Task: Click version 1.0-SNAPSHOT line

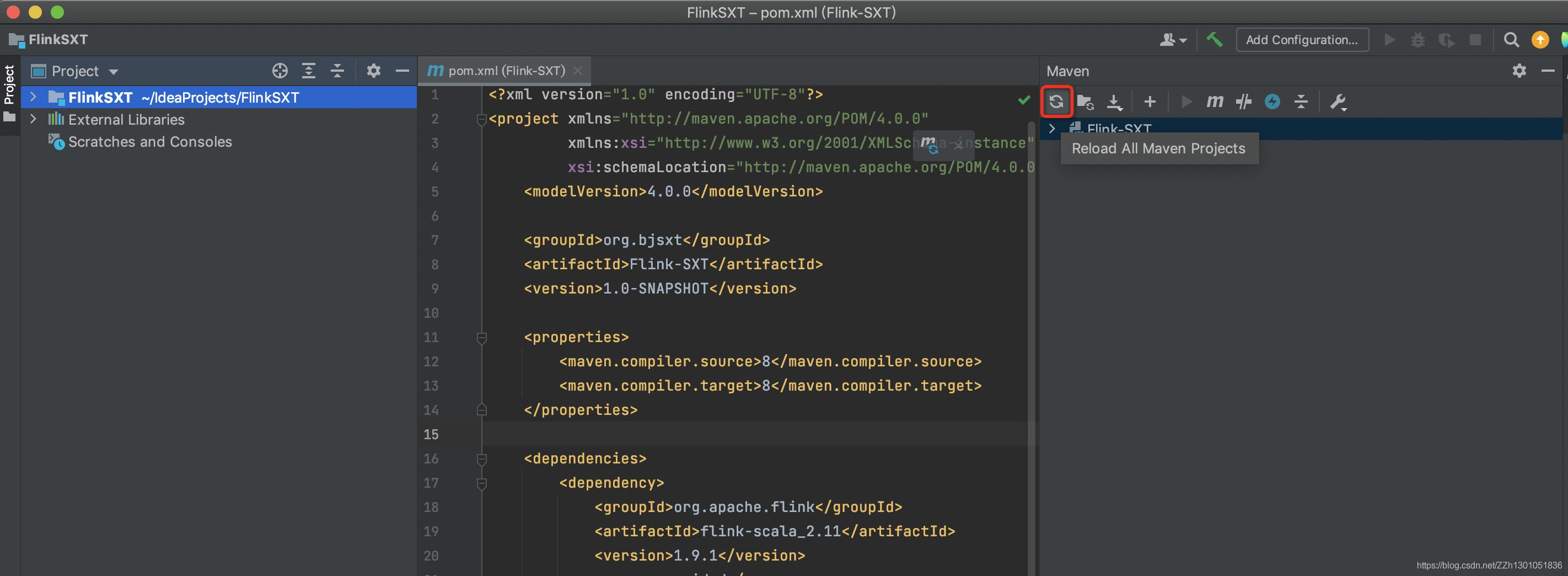Action: [x=660, y=289]
